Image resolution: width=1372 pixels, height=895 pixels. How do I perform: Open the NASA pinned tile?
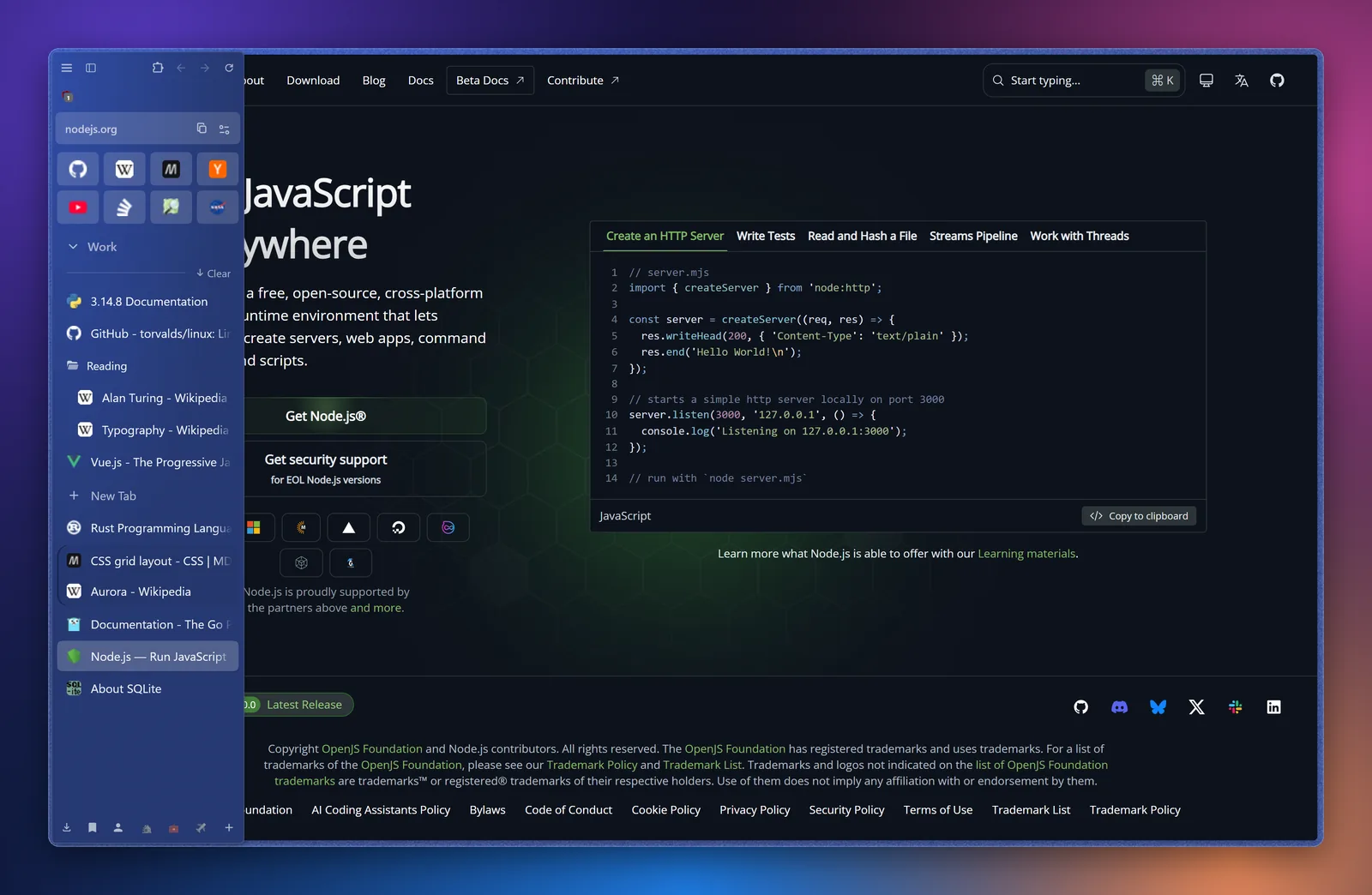217,207
